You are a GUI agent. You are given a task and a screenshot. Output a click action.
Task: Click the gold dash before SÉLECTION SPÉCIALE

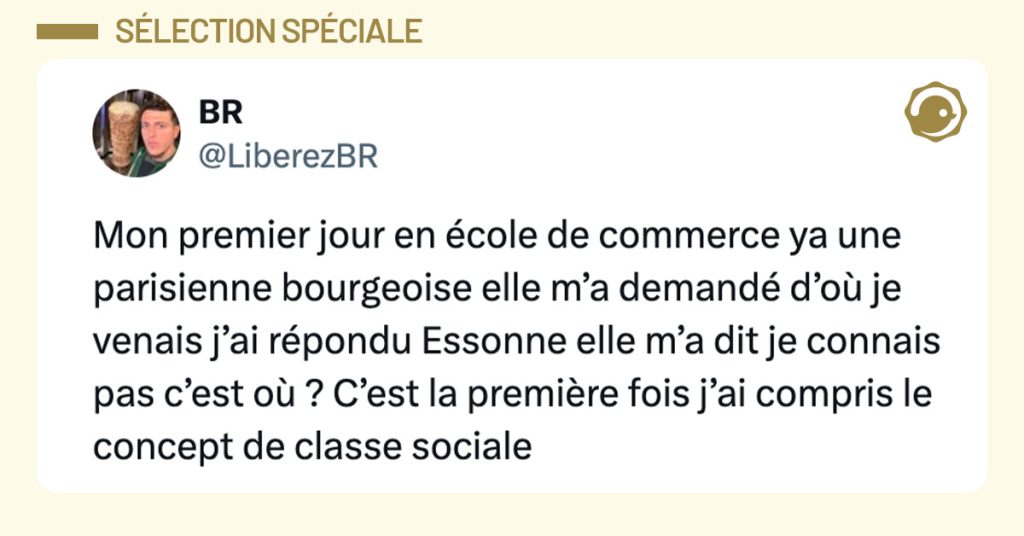tap(67, 32)
